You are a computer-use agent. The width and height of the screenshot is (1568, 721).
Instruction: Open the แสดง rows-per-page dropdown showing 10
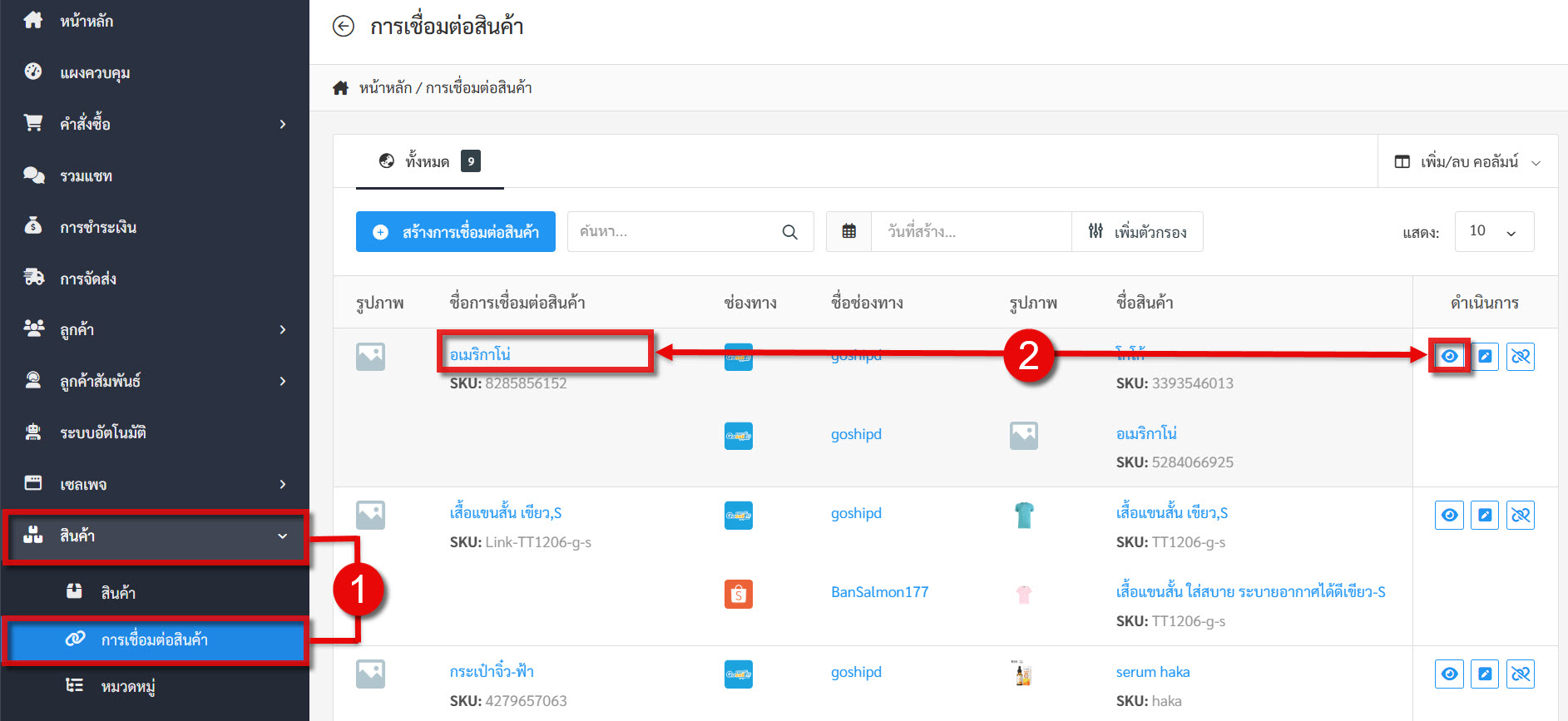coord(1494,232)
